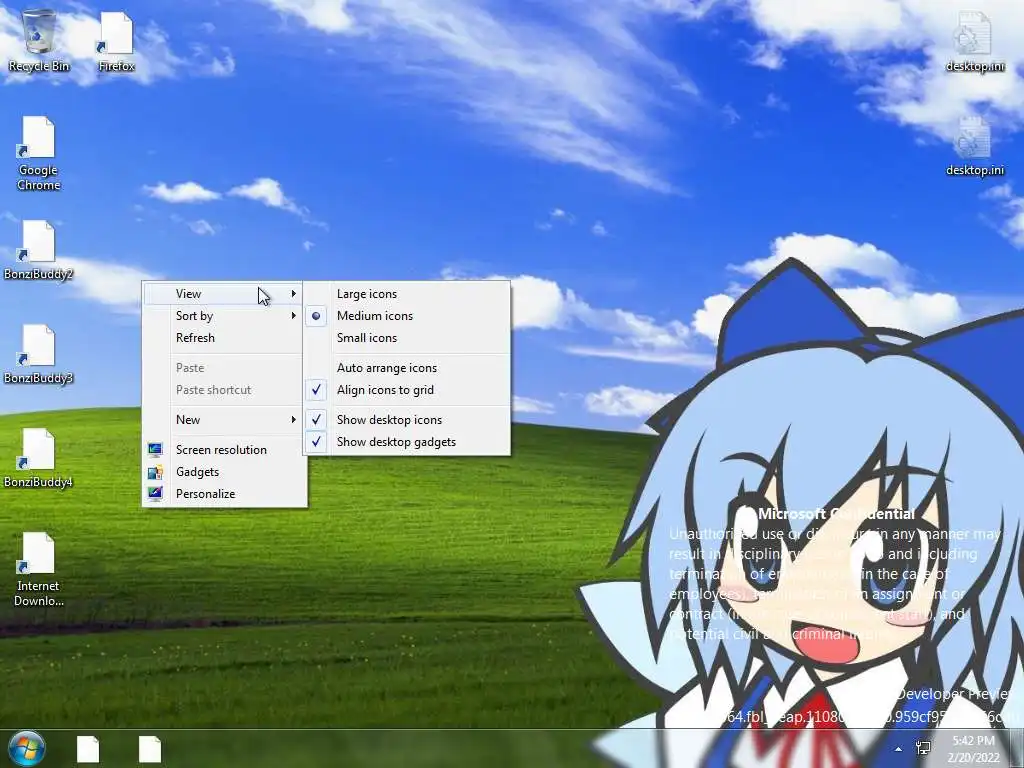Select the lower desktop.ini file icon
Image resolution: width=1024 pixels, height=768 pixels.
(974, 145)
